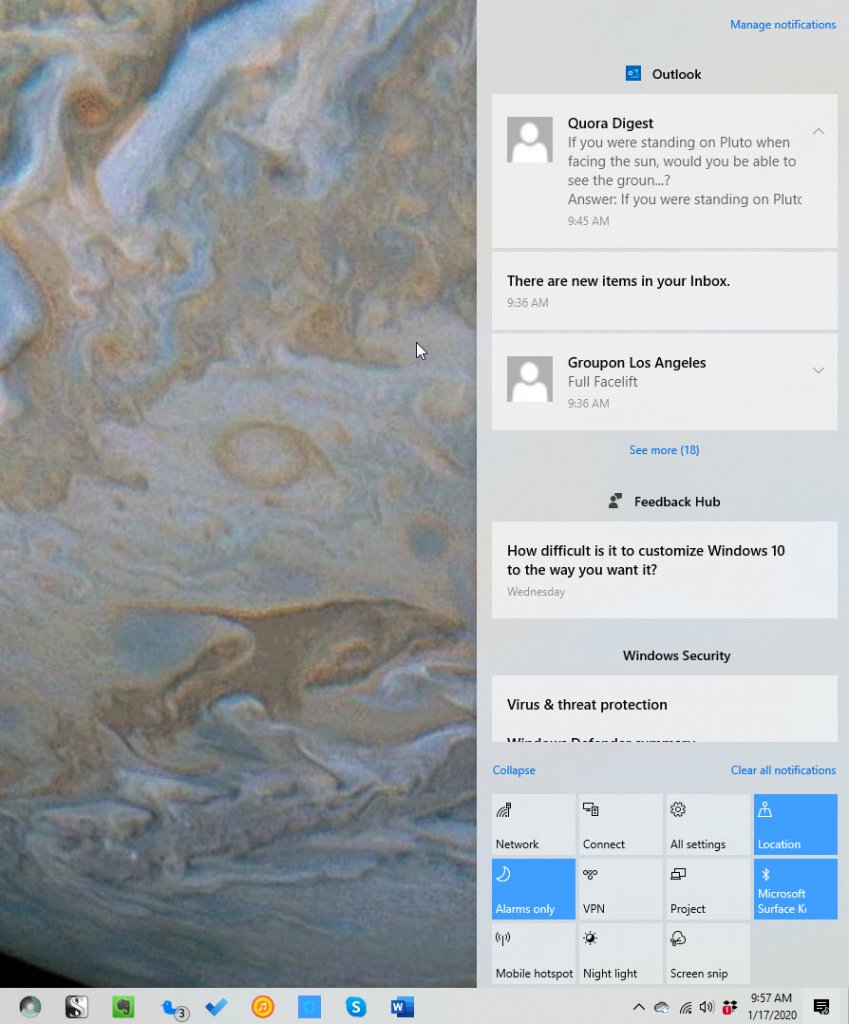Open the new items in Inbox notification
The image size is (849, 1024).
(664, 291)
